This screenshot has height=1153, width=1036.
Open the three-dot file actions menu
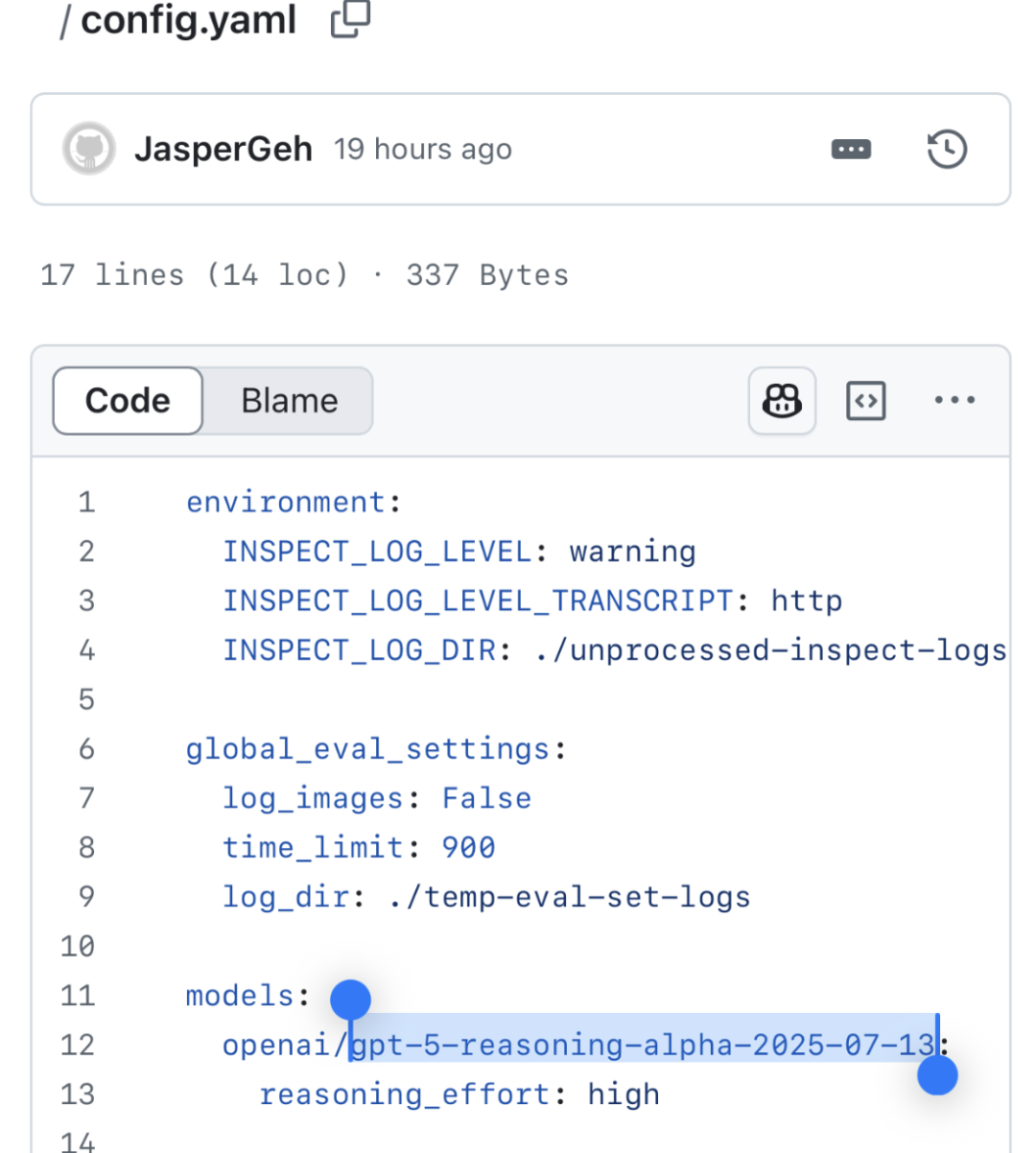point(954,401)
